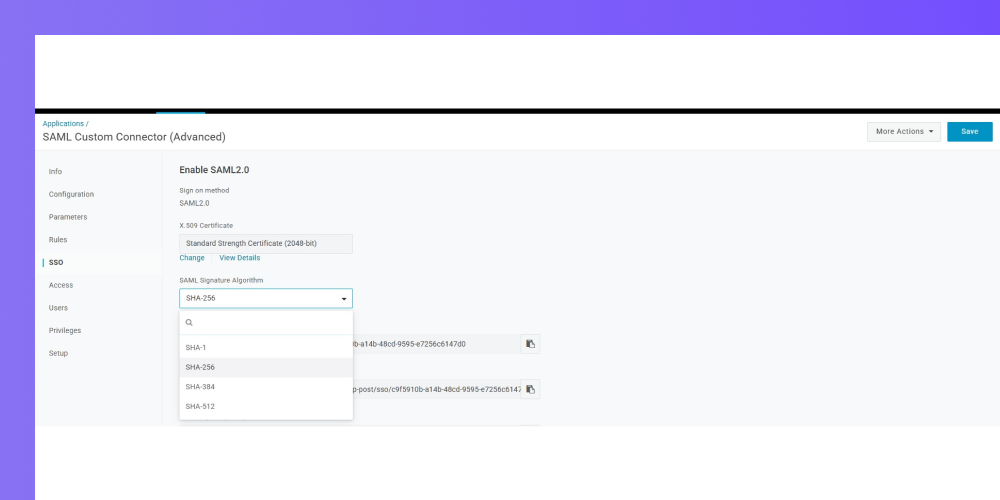Screen dimensions: 1000x500
Task: Choose SHA-256 in the dropdown list
Action: (266, 367)
